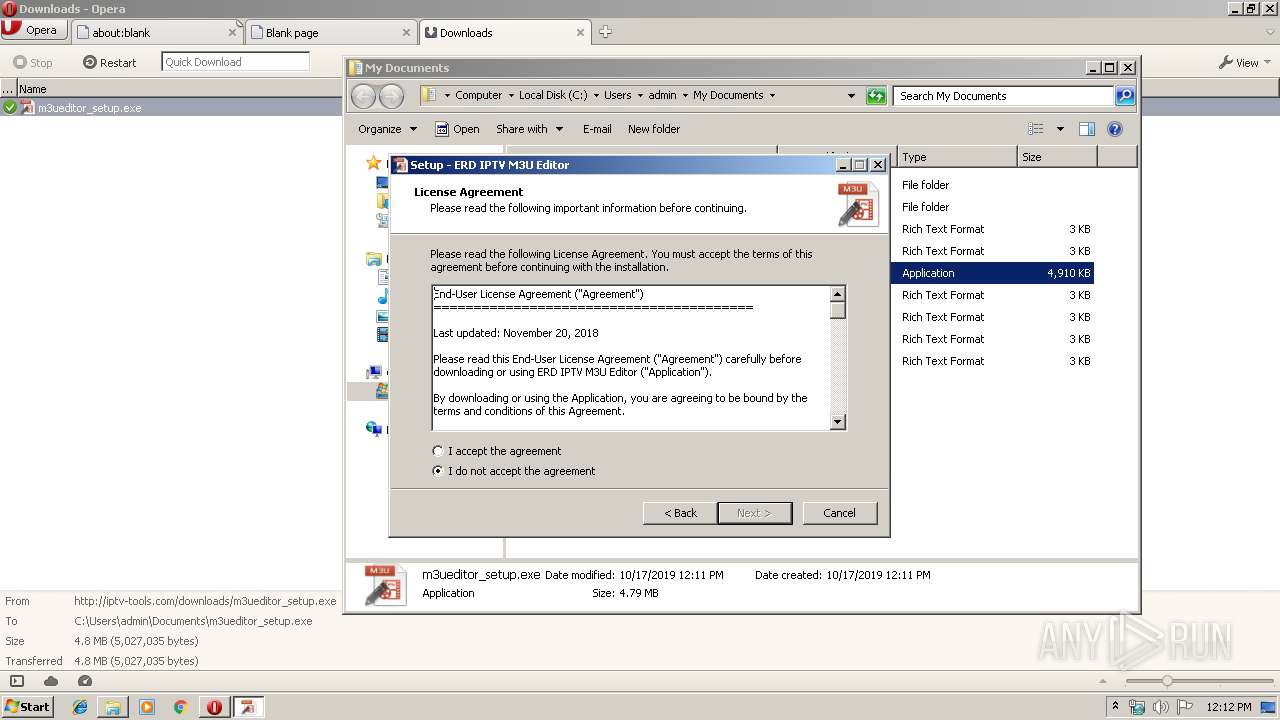Image resolution: width=1280 pixels, height=720 pixels.
Task: Expand the view options dropdown arrow
Action: coord(1060,129)
